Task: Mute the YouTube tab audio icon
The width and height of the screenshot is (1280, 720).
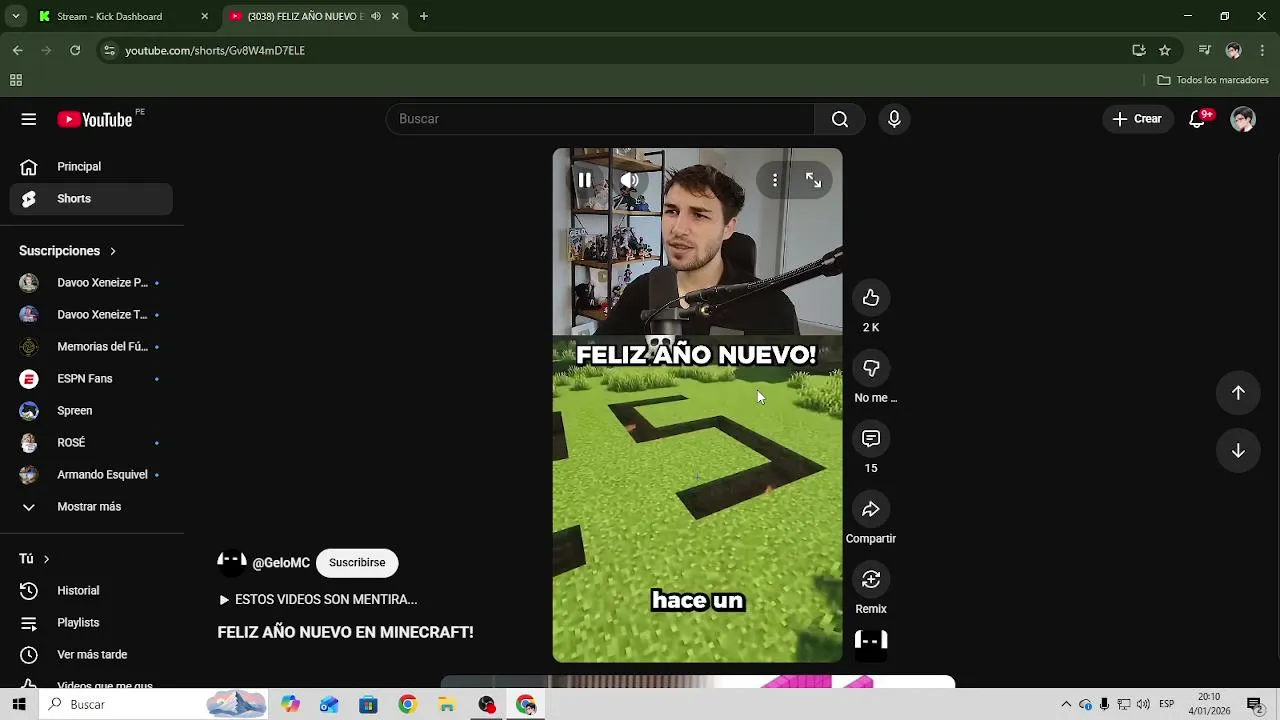Action: click(x=376, y=16)
